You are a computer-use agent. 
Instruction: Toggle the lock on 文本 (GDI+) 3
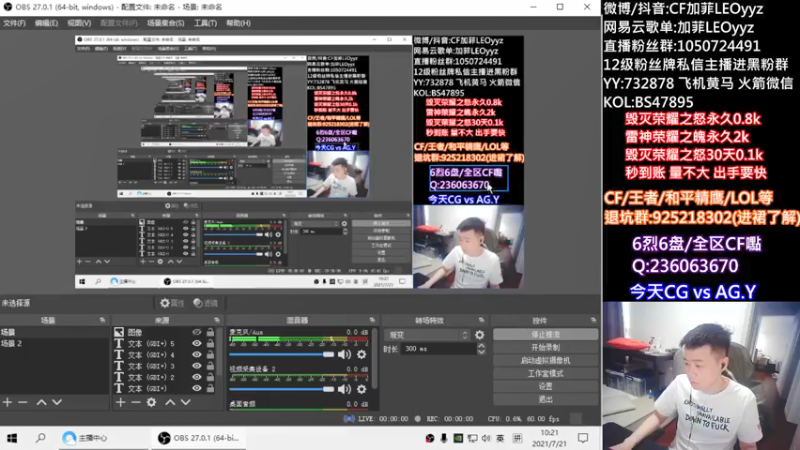click(x=210, y=366)
